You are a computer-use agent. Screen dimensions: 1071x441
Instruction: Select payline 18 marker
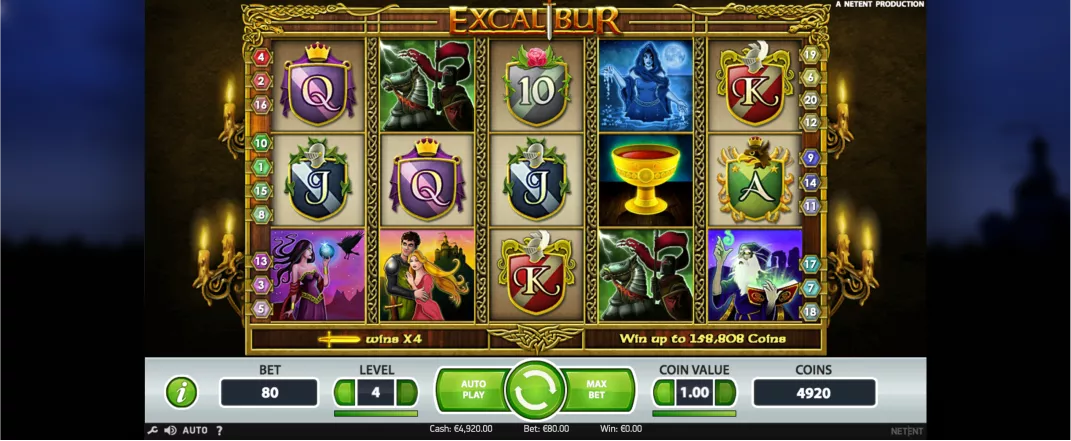tap(811, 311)
